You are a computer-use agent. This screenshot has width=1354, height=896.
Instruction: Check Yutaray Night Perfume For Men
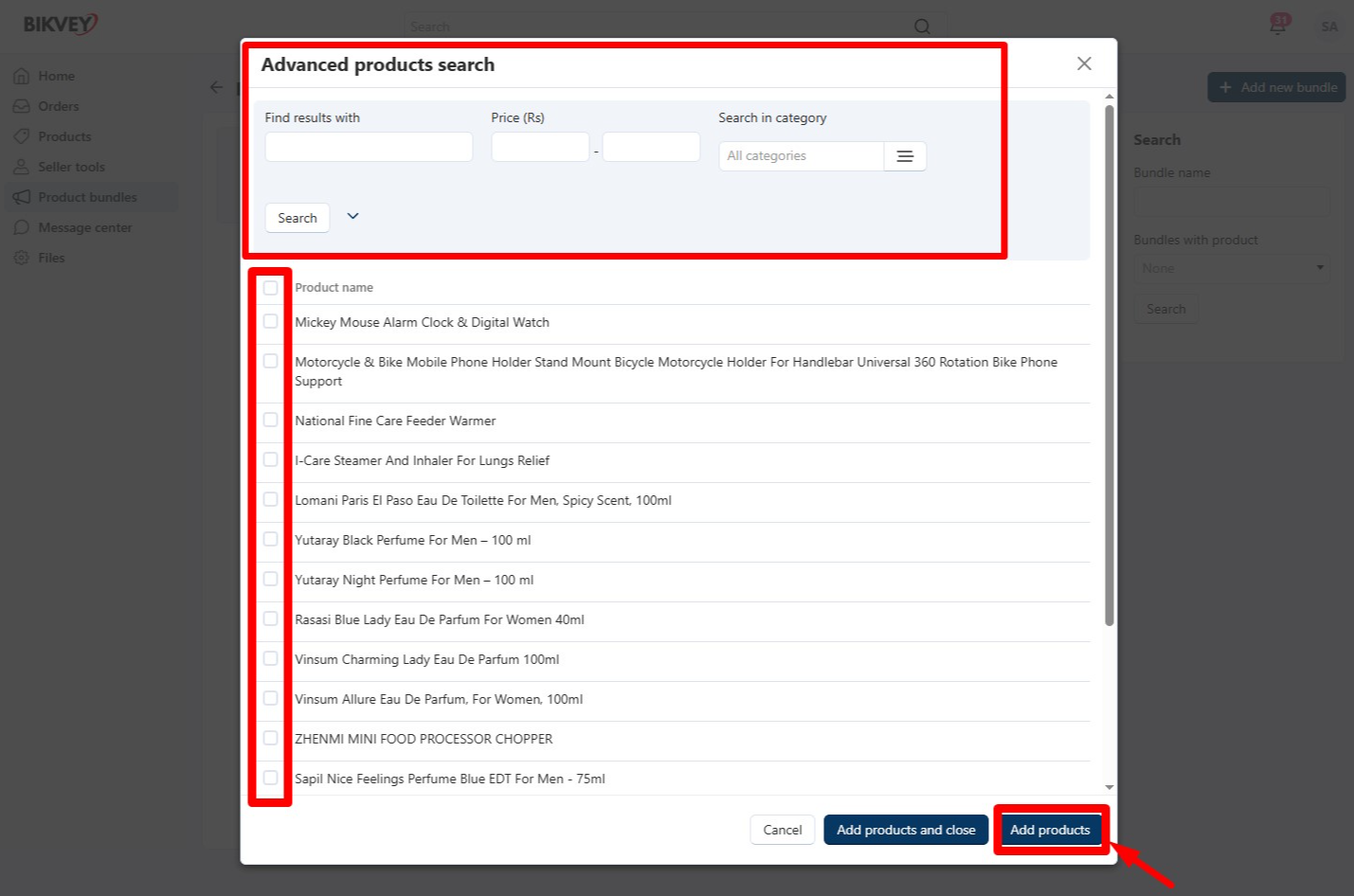click(x=271, y=579)
